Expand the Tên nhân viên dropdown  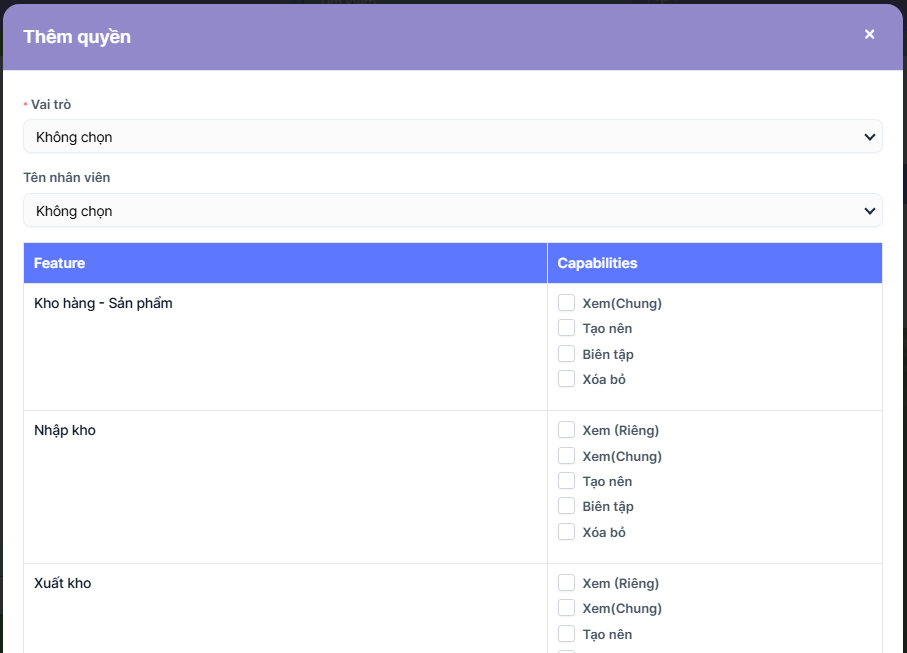[x=452, y=211]
